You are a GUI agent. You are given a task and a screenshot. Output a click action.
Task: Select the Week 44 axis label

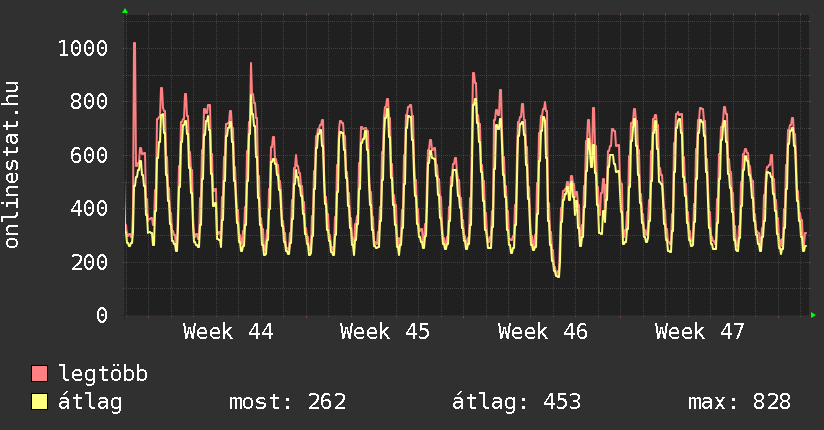[228, 332]
